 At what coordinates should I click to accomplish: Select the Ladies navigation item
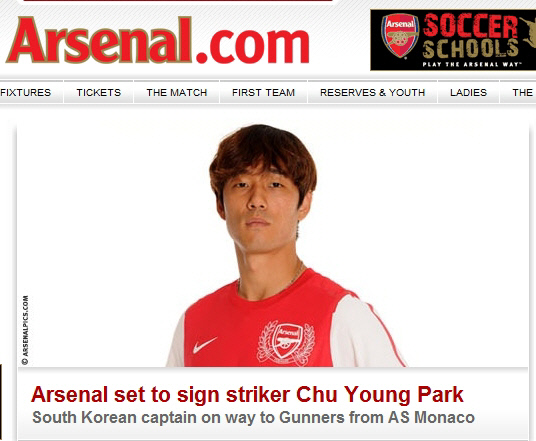coord(468,92)
